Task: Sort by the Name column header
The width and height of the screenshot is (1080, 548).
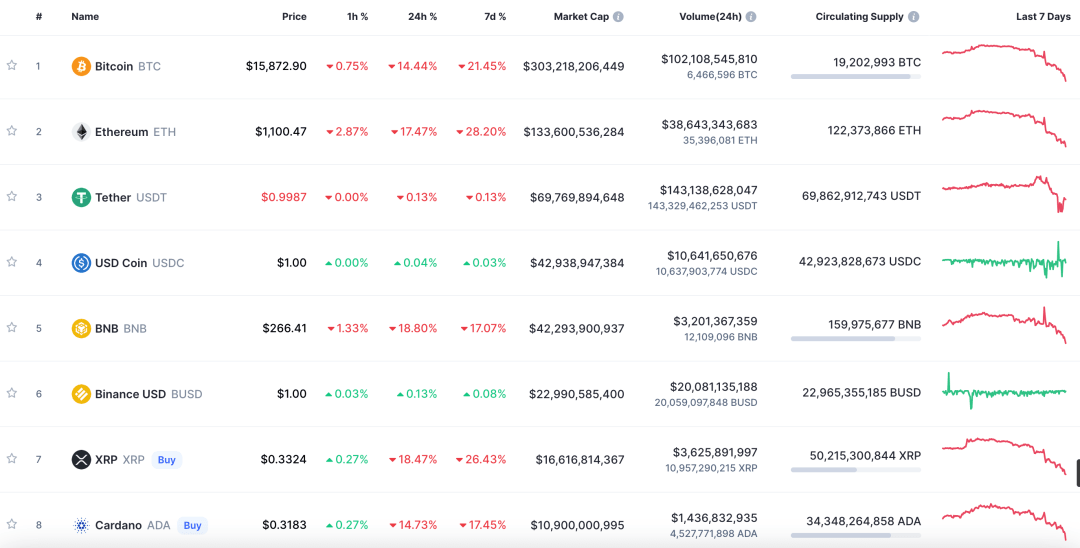Action: 85,17
